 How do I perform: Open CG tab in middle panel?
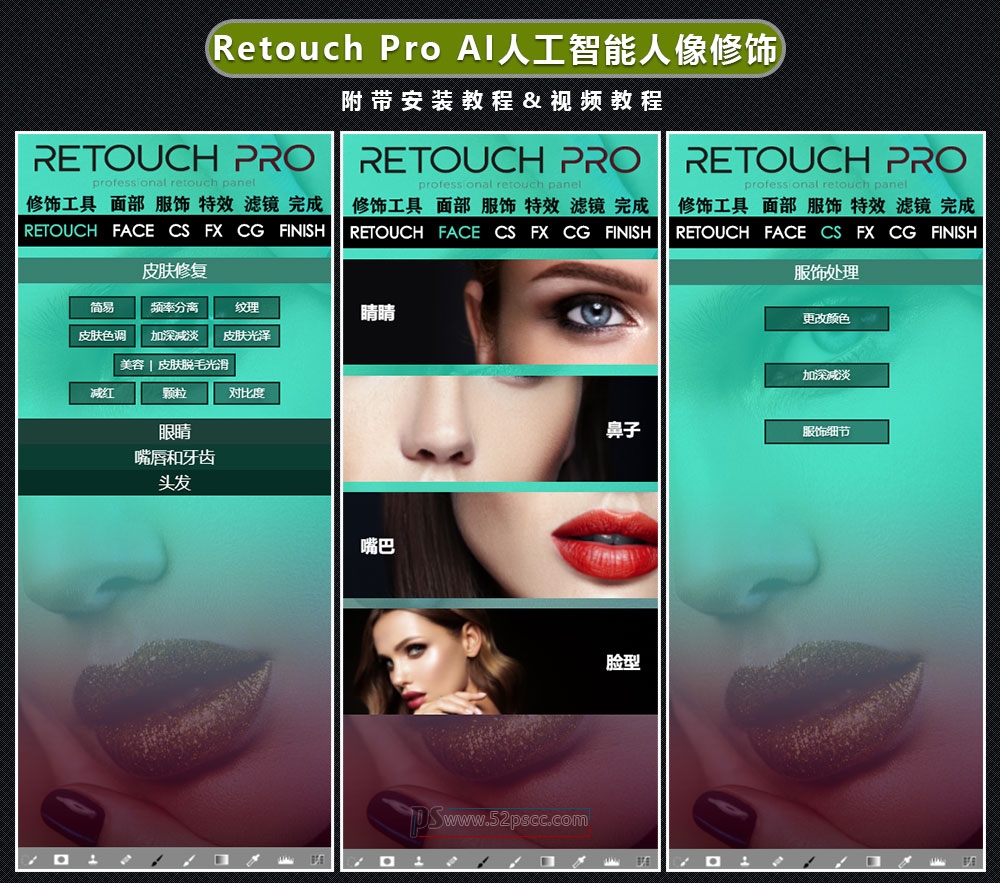pyautogui.click(x=577, y=233)
